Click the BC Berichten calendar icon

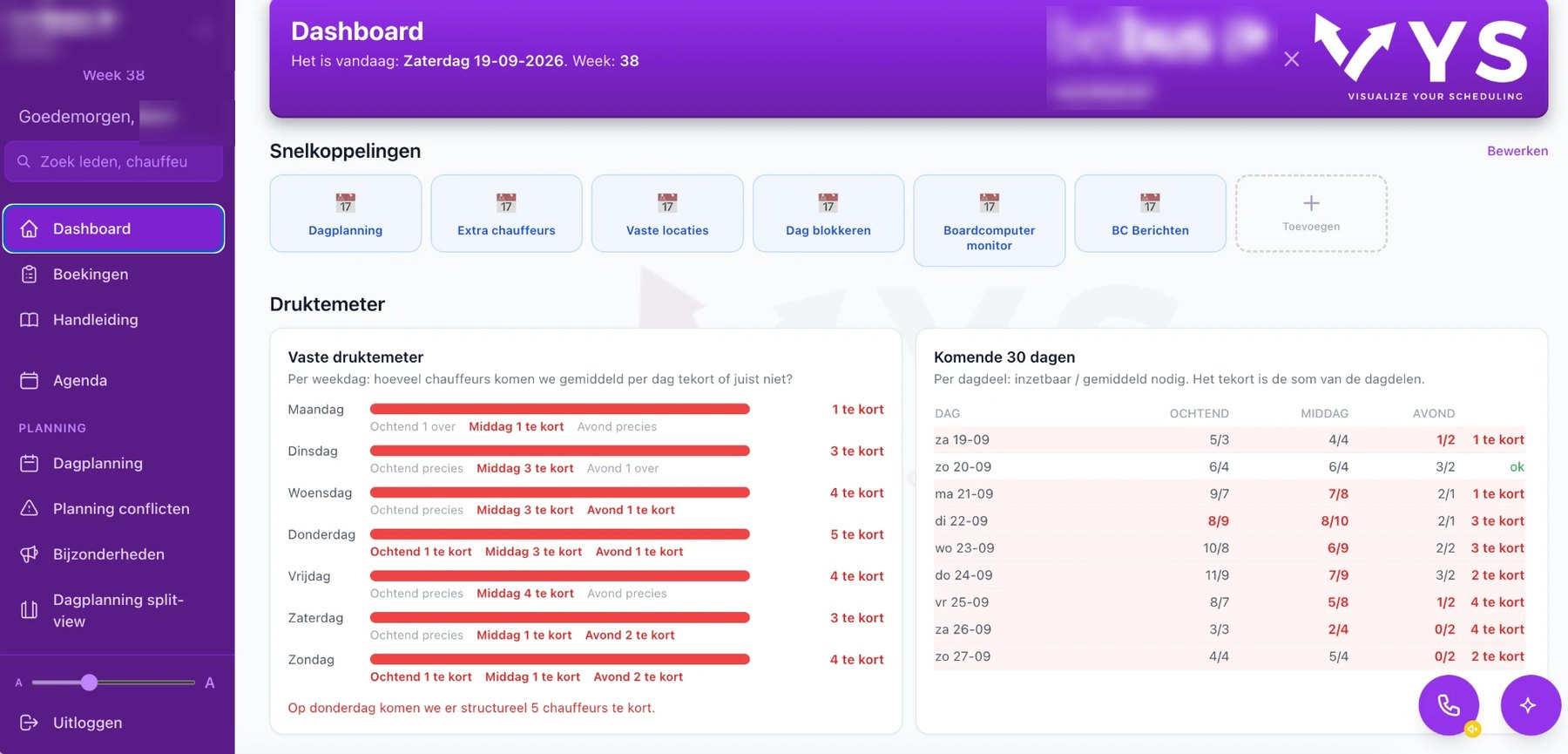[1150, 203]
